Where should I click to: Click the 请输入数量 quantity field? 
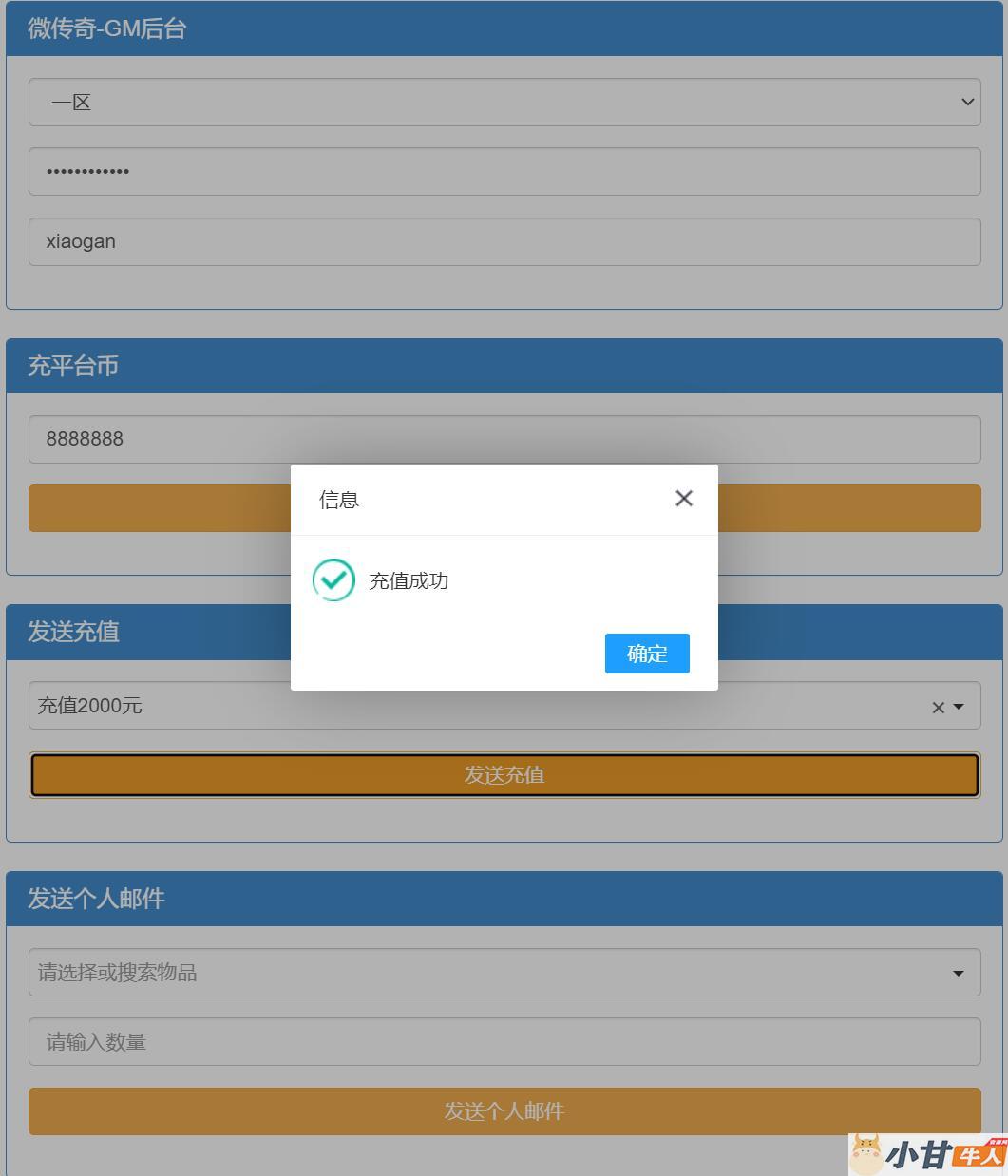(504, 1042)
